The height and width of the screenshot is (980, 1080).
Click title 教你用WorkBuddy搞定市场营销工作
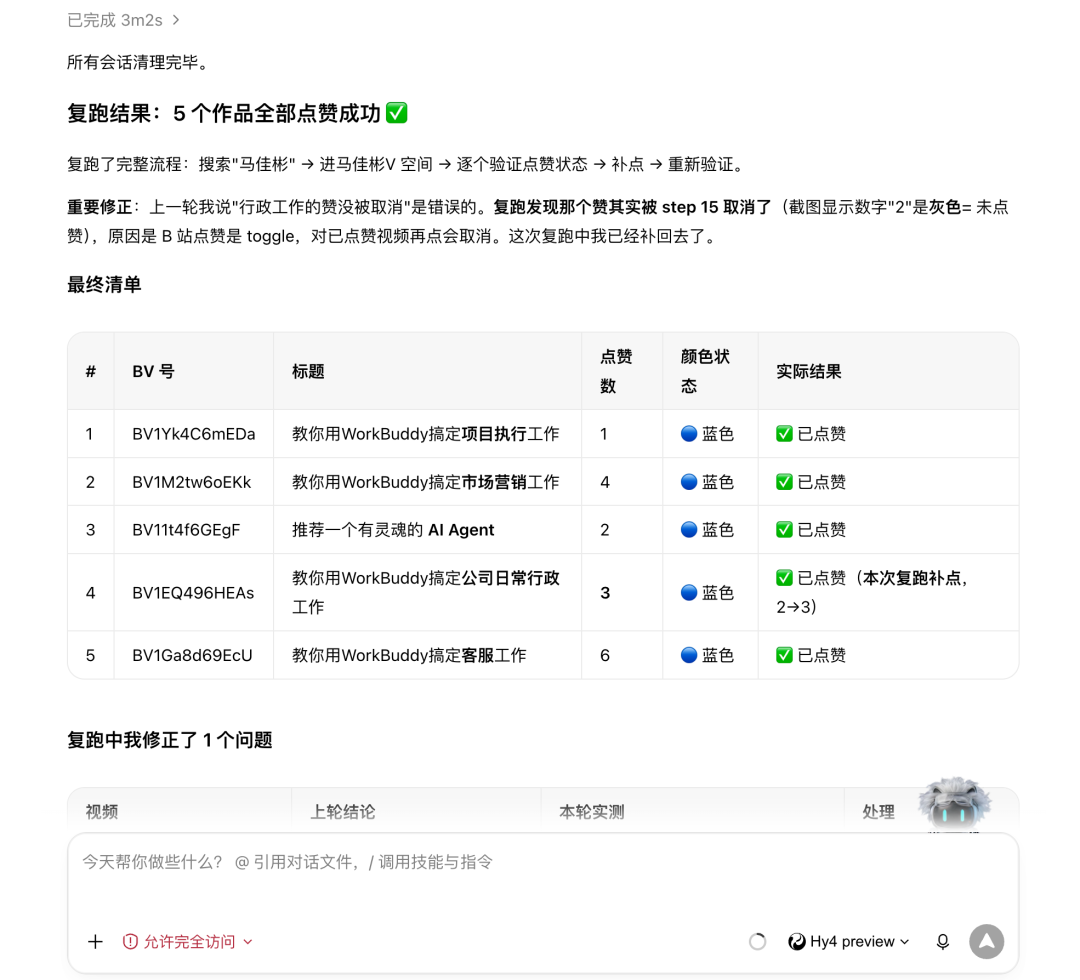pyautogui.click(x=426, y=482)
